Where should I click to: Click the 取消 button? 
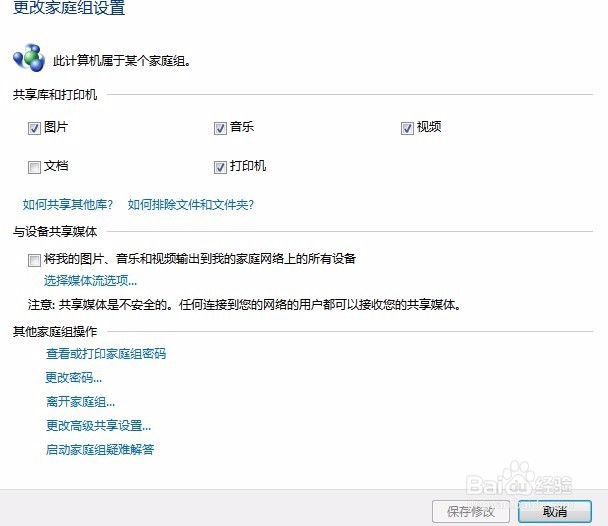coord(555,512)
